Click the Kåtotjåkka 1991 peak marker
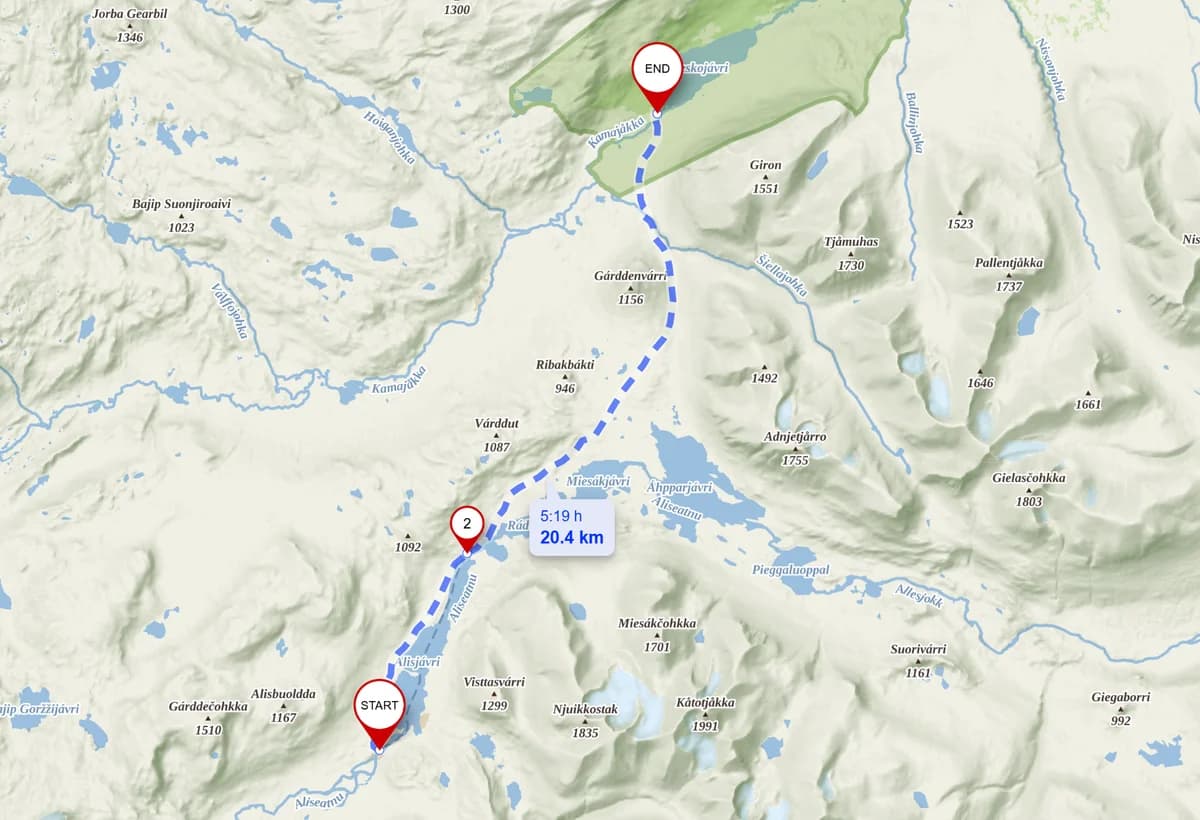1200x820 pixels. point(705,714)
